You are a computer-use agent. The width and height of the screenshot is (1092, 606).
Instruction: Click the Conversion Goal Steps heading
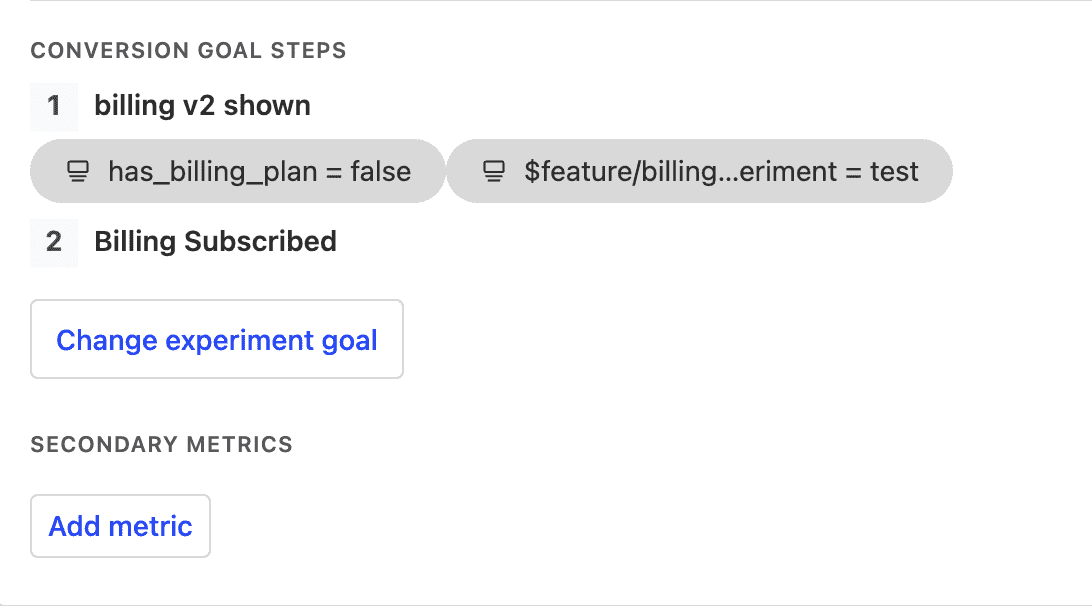click(188, 51)
